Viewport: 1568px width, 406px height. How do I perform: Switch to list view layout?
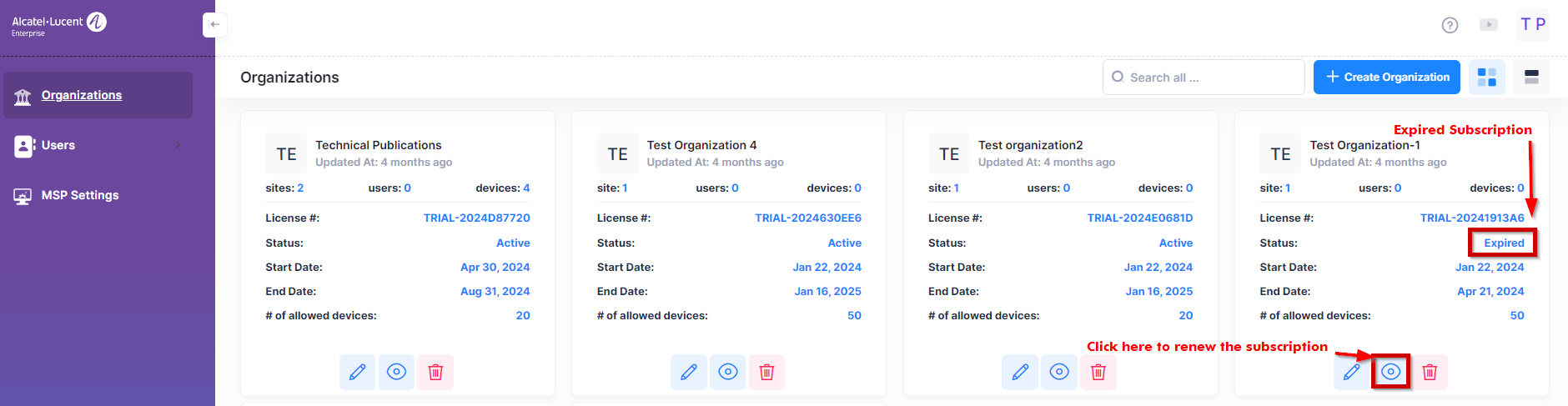click(1531, 78)
